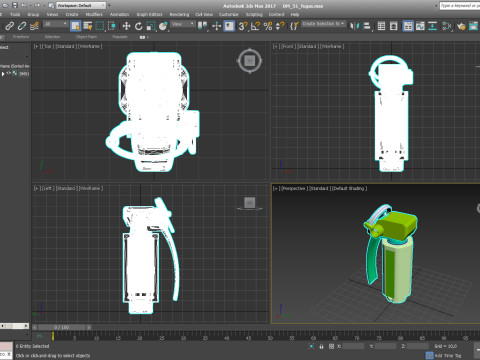Activate the Select and Scale tool
This screenshot has height=360, width=480.
tap(151, 26)
